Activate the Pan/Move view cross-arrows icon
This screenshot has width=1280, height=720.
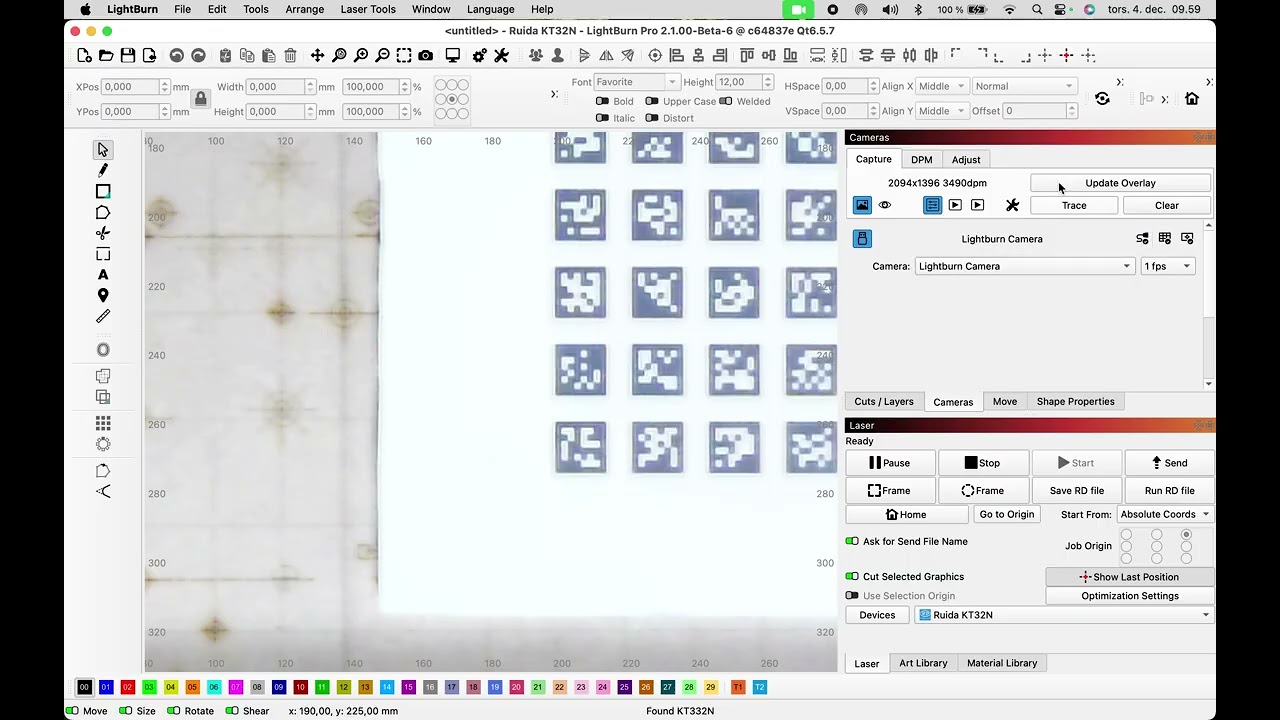[317, 56]
